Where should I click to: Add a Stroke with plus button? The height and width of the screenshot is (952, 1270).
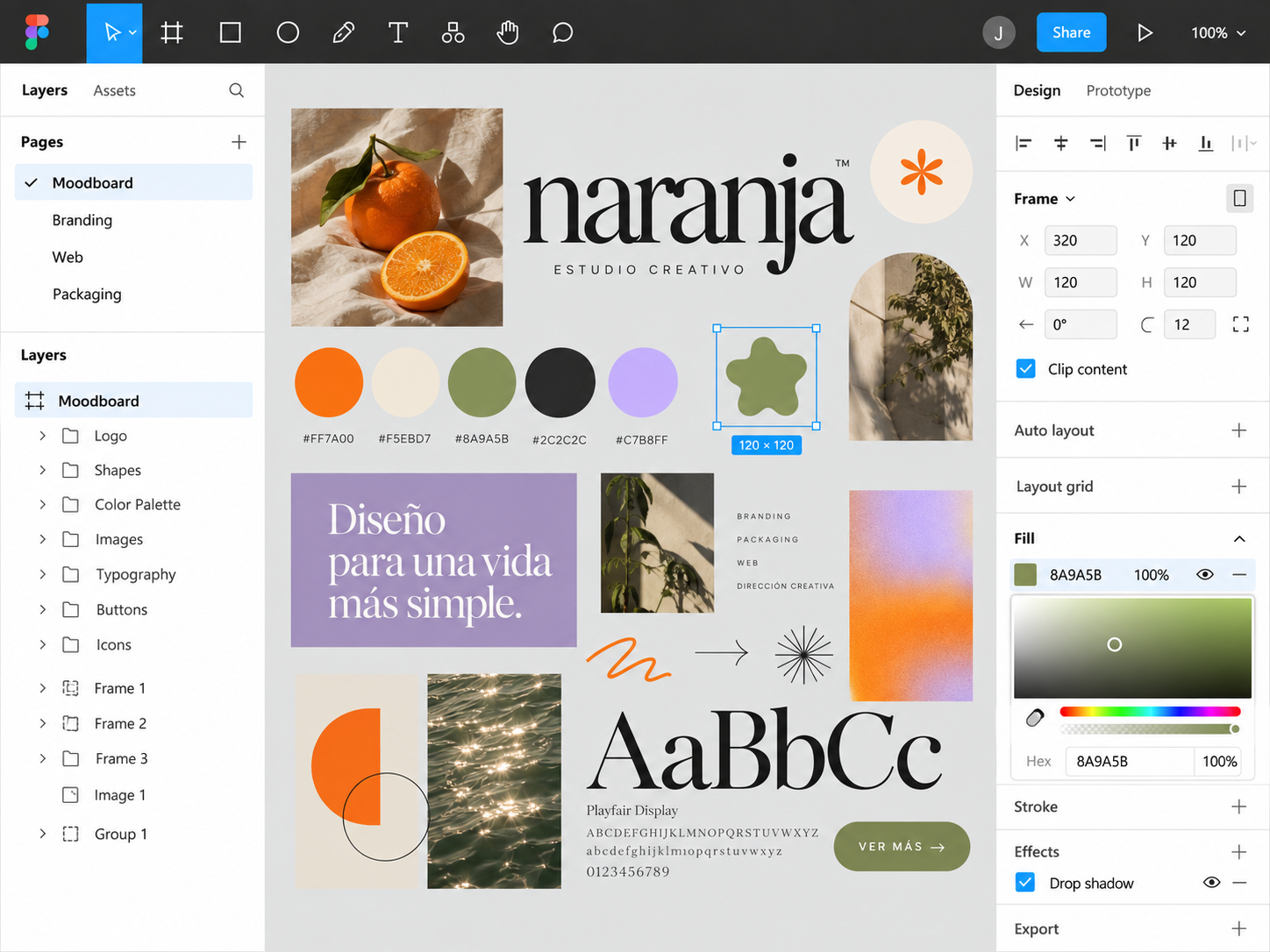pos(1238,806)
